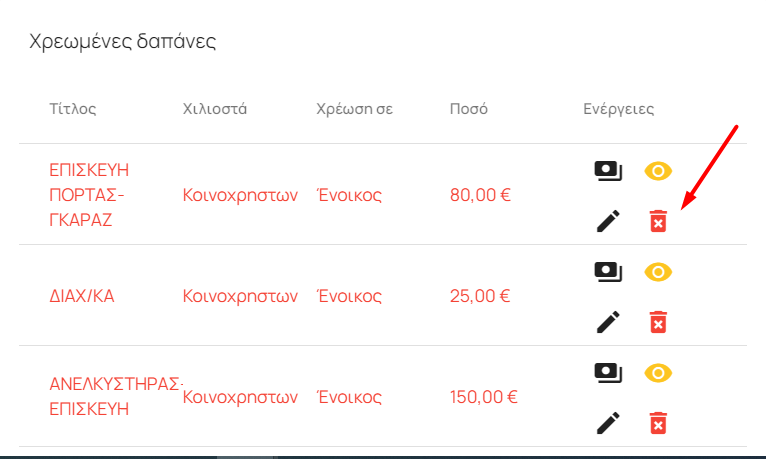Edit the ΕΠΙΣΚΕΥΗ ΠΟΡΤΑΣ-ΓΚΑΡΑΖ expense with pencil
The height and width of the screenshot is (459, 766).
click(x=608, y=221)
